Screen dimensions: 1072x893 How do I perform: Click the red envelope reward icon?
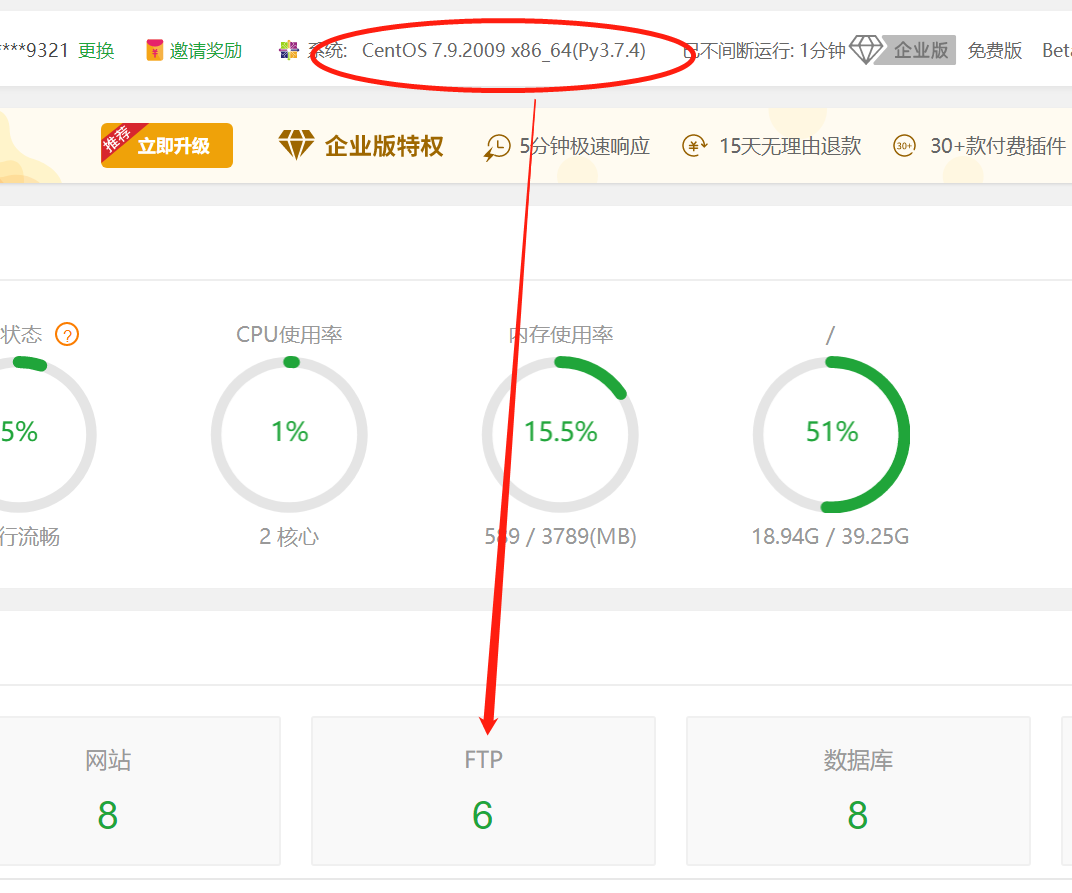[155, 51]
